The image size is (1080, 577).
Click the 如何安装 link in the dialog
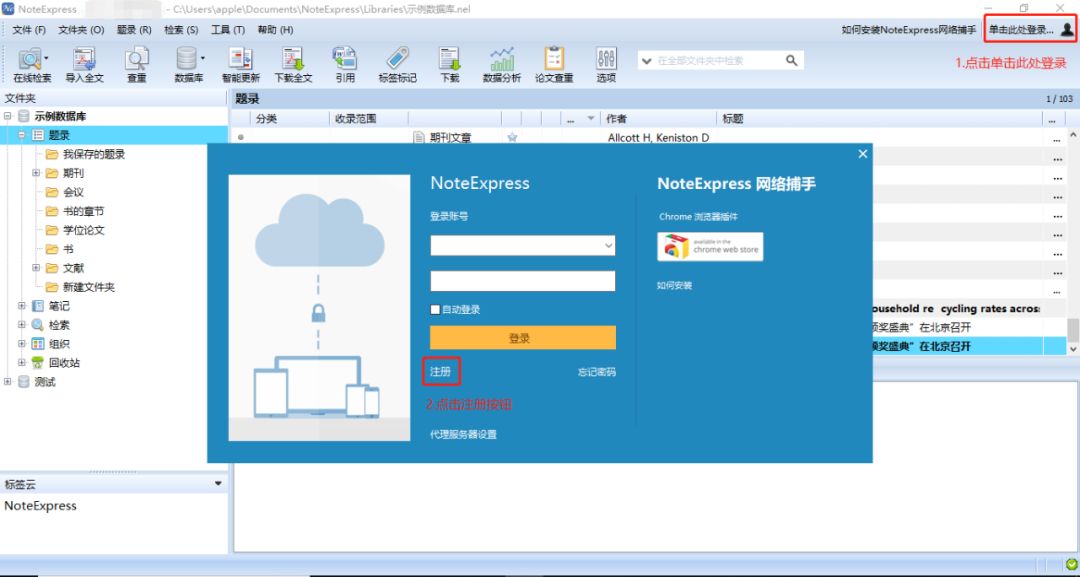point(674,285)
